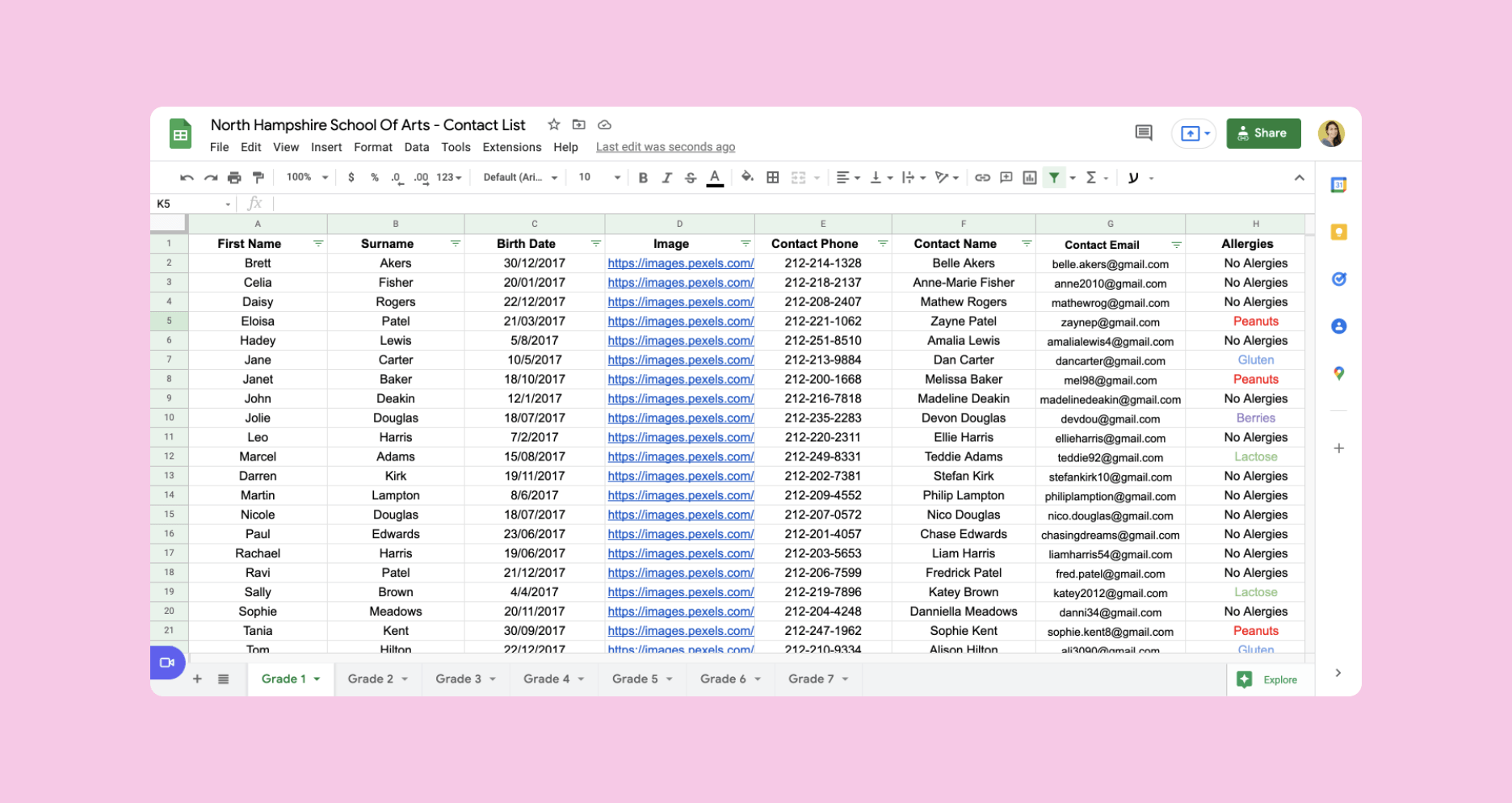Print the spreadsheet using the printer icon
Screen dimensions: 1512x803
pos(234,178)
